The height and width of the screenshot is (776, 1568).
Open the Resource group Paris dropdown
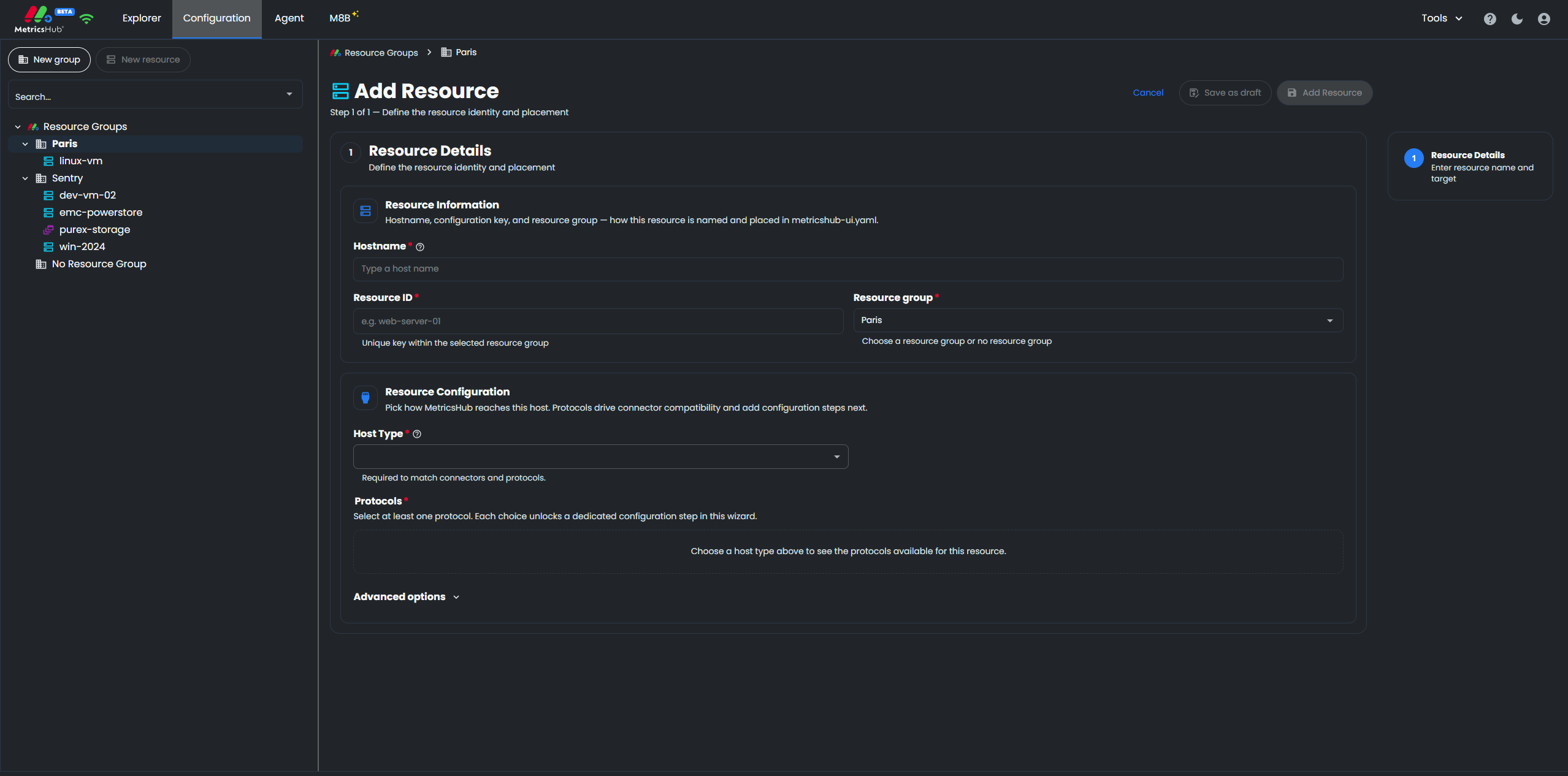coord(1098,320)
